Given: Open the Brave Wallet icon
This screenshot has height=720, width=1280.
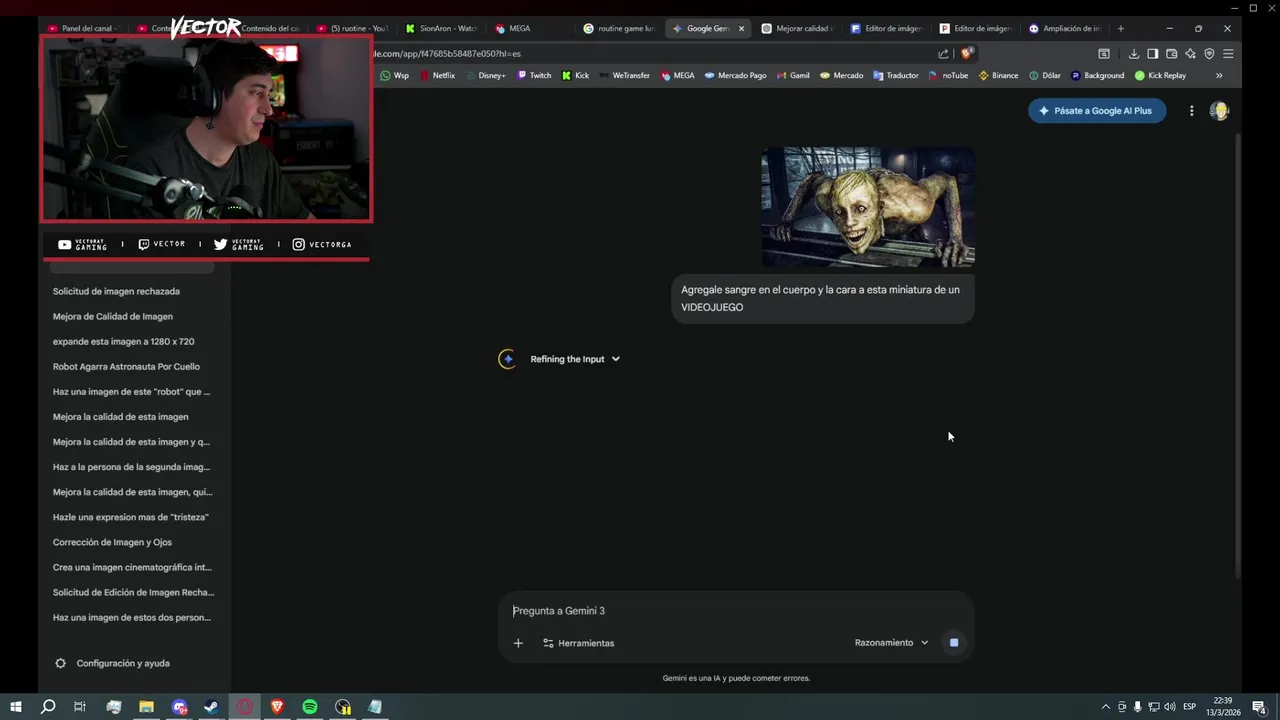Looking at the screenshot, I should 1172,54.
